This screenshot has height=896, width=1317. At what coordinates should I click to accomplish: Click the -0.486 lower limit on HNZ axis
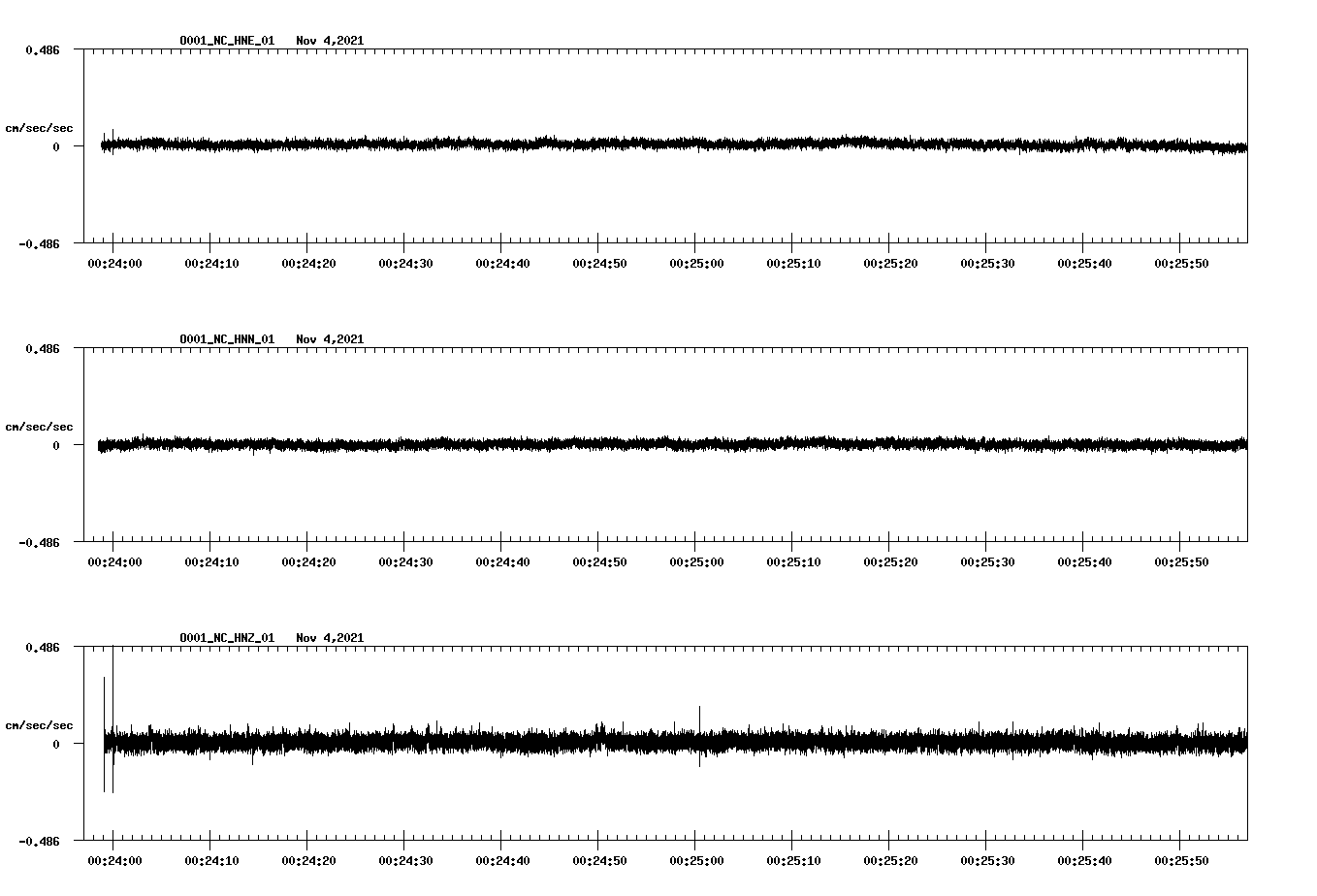pos(39,841)
